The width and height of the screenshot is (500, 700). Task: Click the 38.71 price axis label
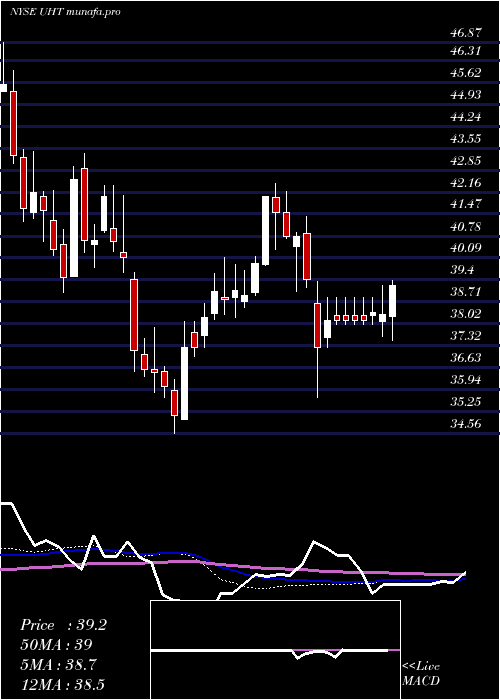[465, 292]
